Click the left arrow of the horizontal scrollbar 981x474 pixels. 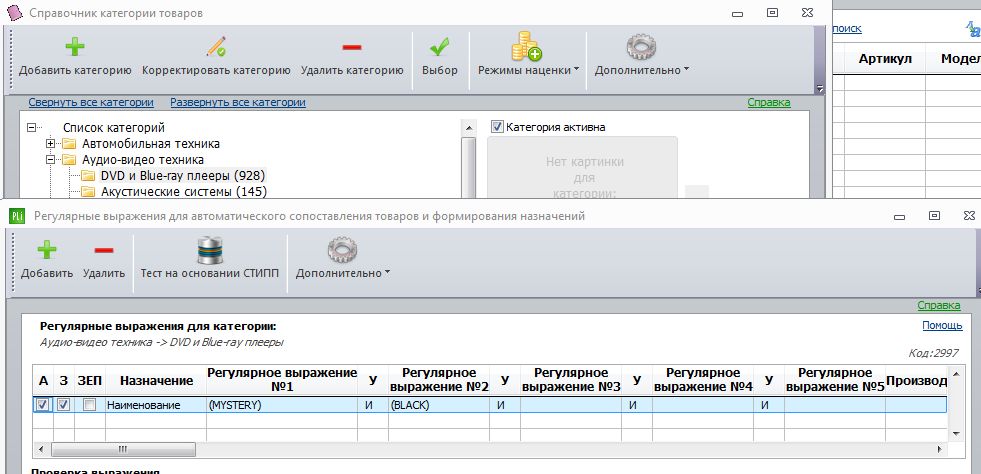point(41,449)
